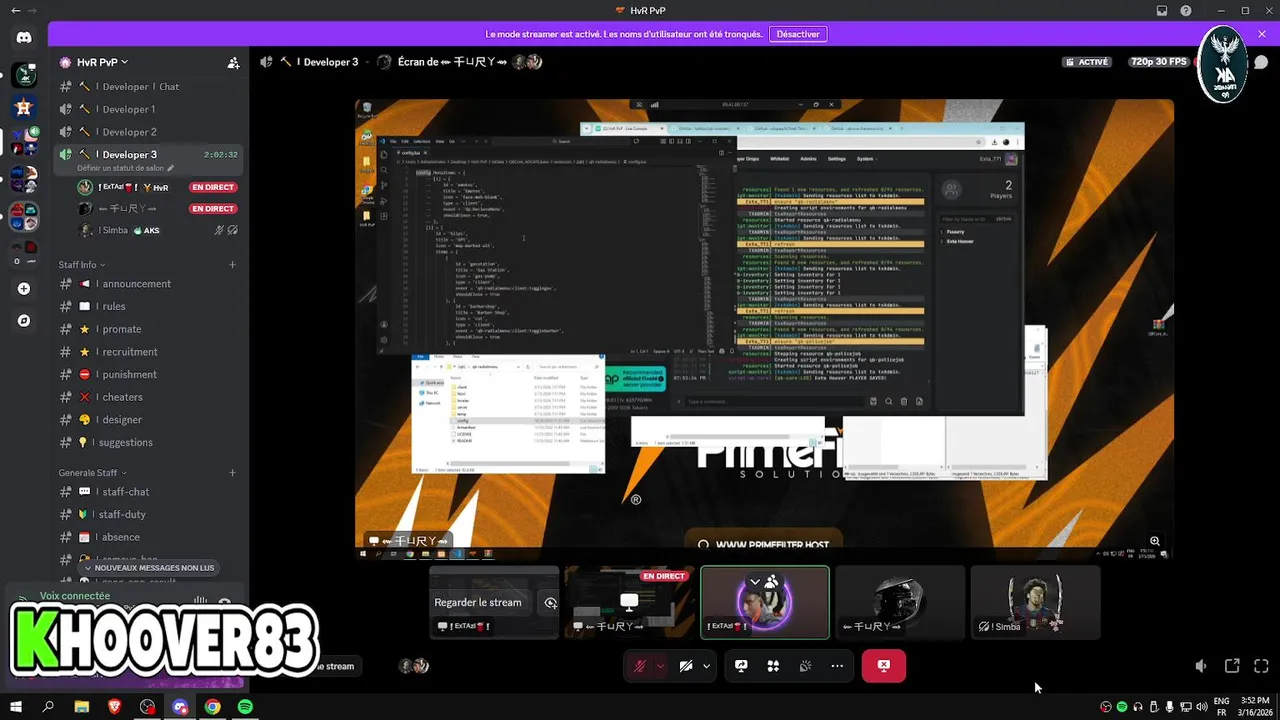Open the absence channel
The width and height of the screenshot is (1280, 720).
[x=148, y=537]
